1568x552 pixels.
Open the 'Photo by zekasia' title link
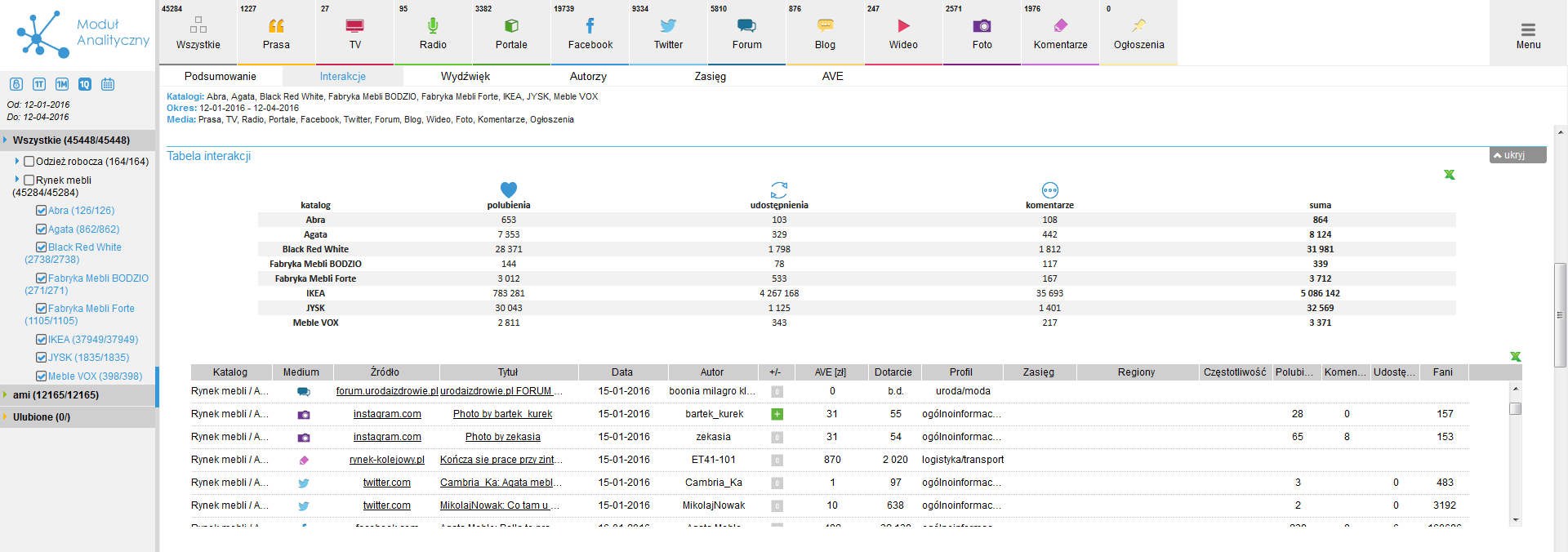point(502,437)
